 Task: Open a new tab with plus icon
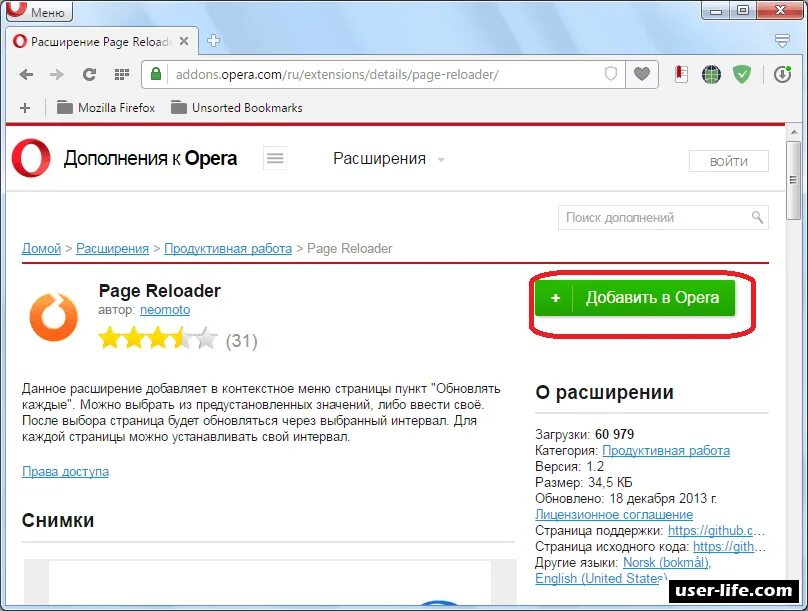[213, 41]
